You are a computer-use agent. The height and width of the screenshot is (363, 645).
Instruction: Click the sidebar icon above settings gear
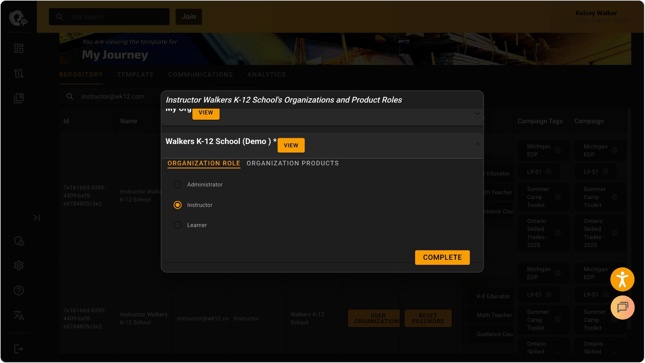(x=19, y=241)
